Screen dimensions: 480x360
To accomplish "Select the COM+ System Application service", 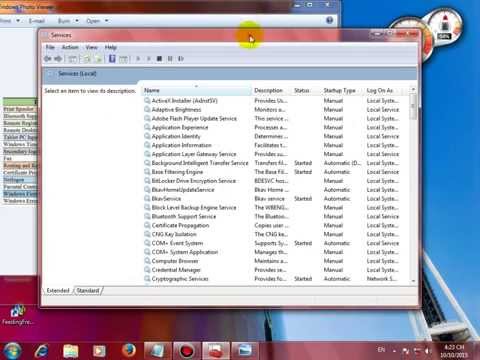I will pos(272,252).
